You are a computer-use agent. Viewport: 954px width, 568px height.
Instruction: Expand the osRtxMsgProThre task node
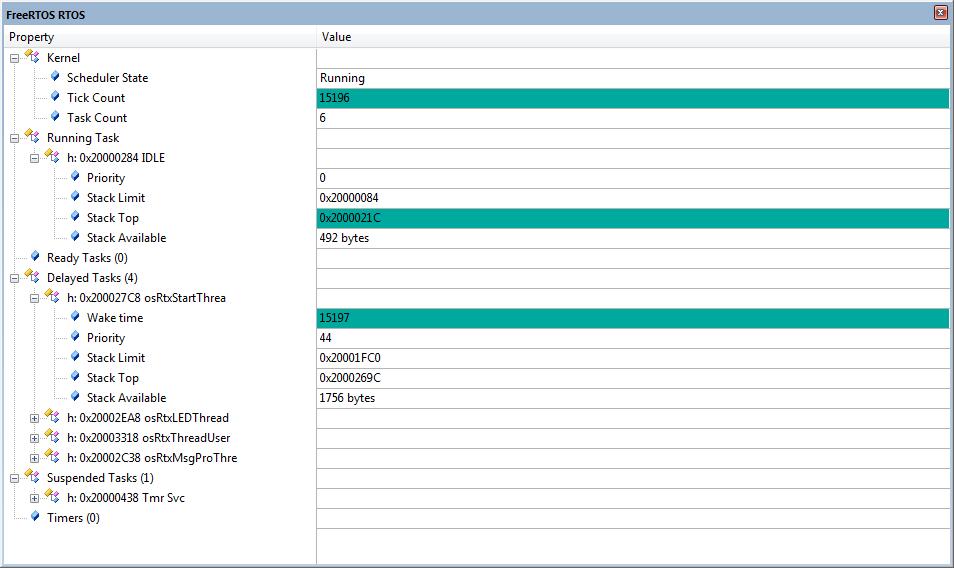coord(35,459)
